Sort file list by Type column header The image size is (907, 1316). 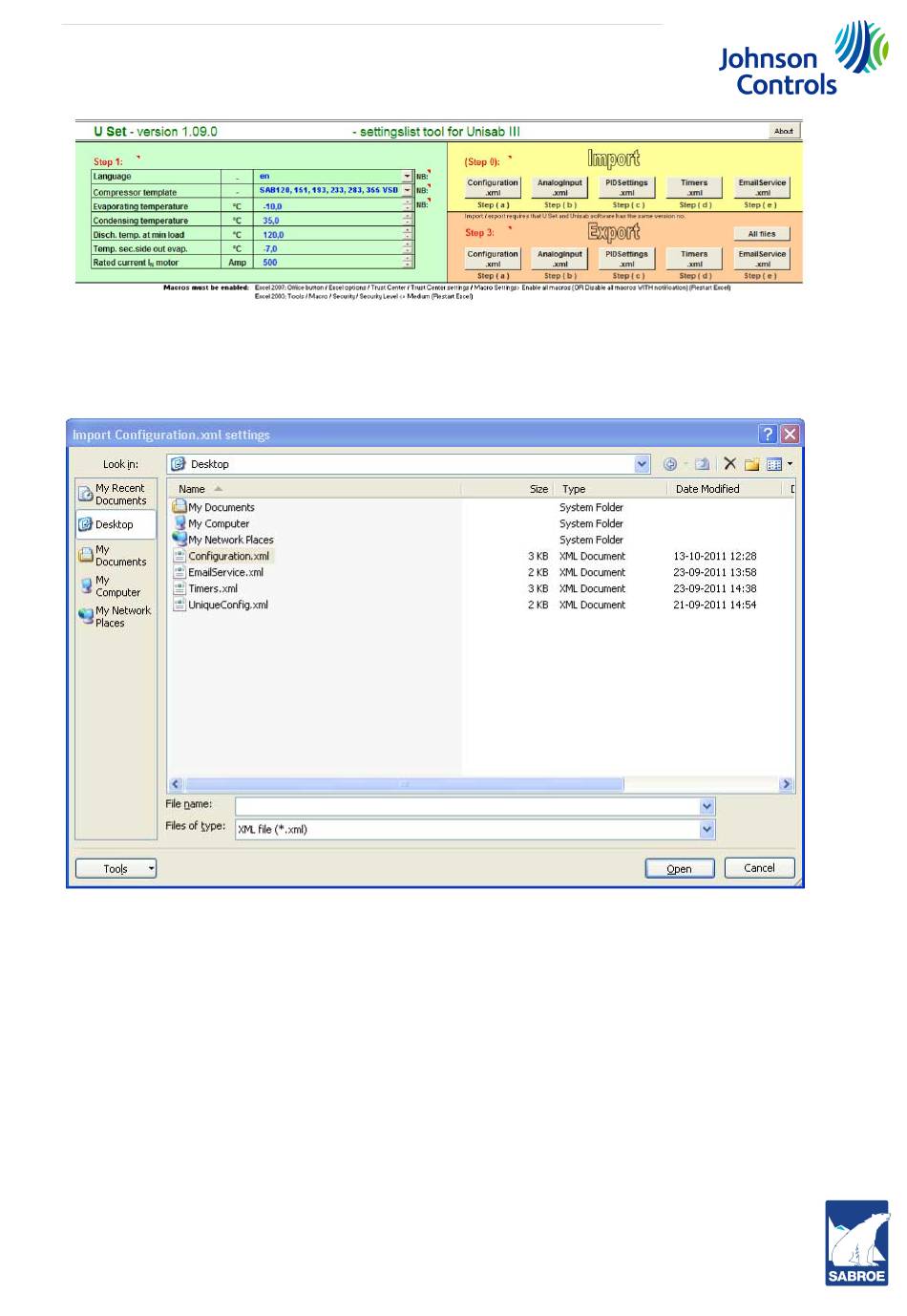610,489
